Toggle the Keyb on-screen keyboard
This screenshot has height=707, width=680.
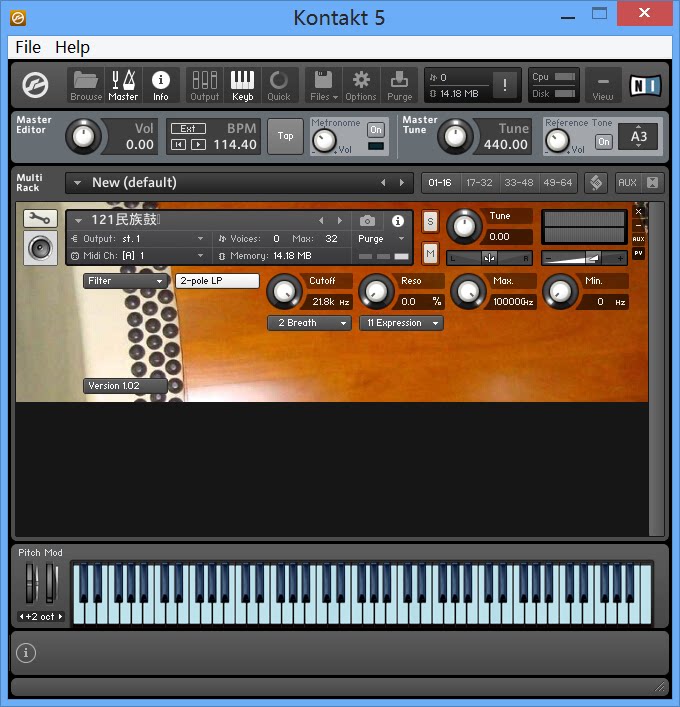coord(243,85)
